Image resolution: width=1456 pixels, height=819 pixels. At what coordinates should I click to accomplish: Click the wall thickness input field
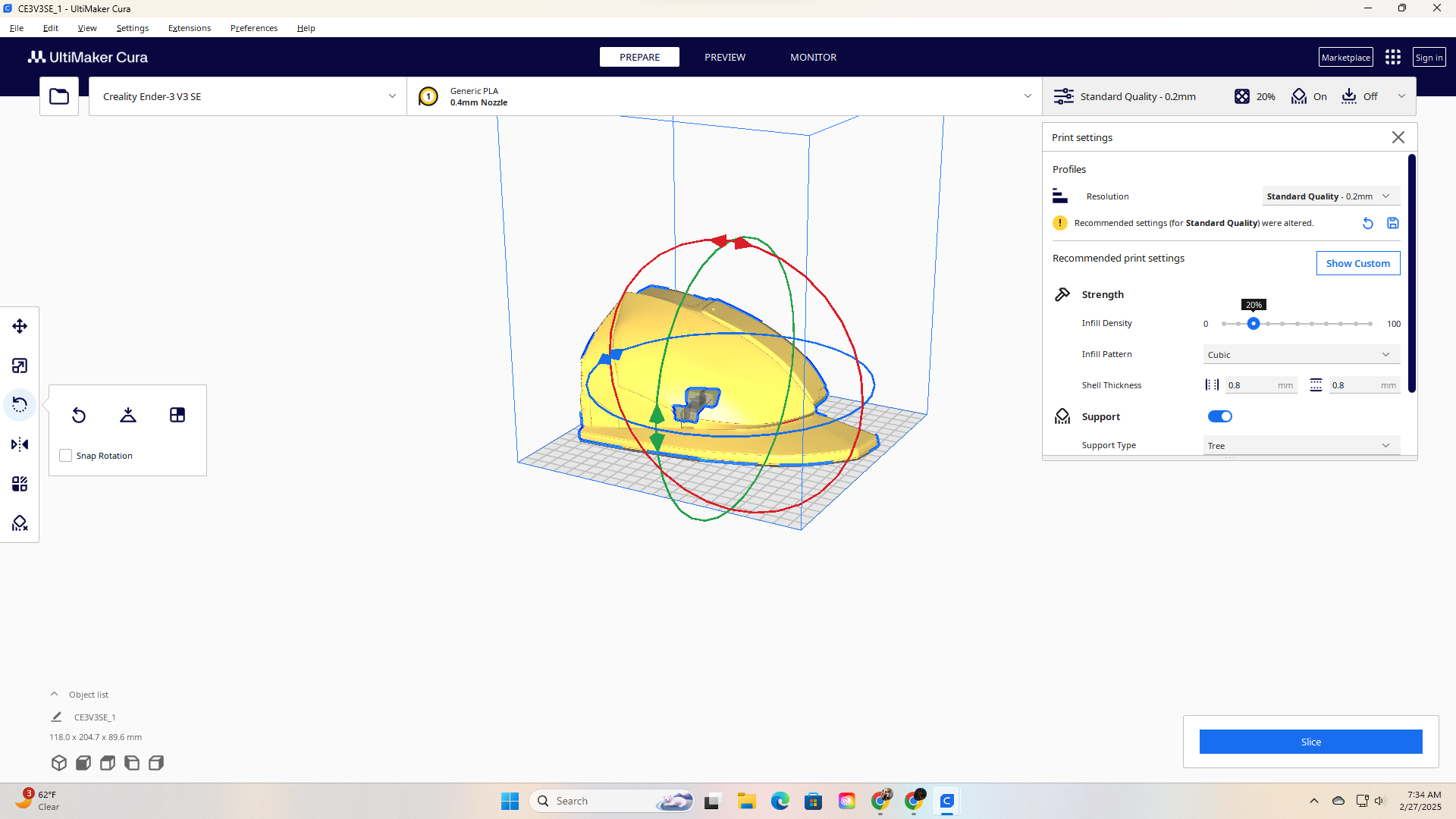click(1260, 385)
